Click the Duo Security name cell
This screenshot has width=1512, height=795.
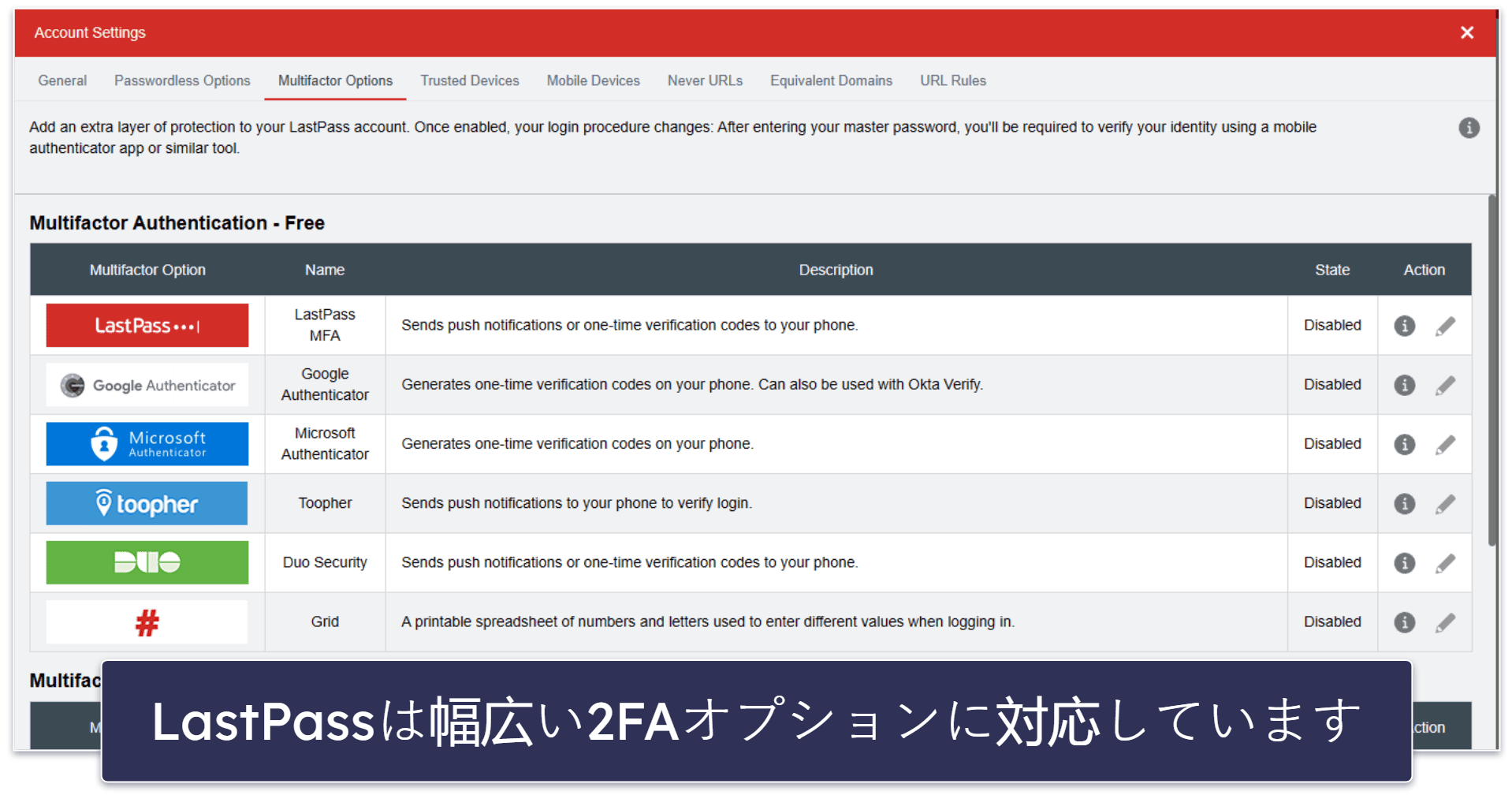(325, 562)
